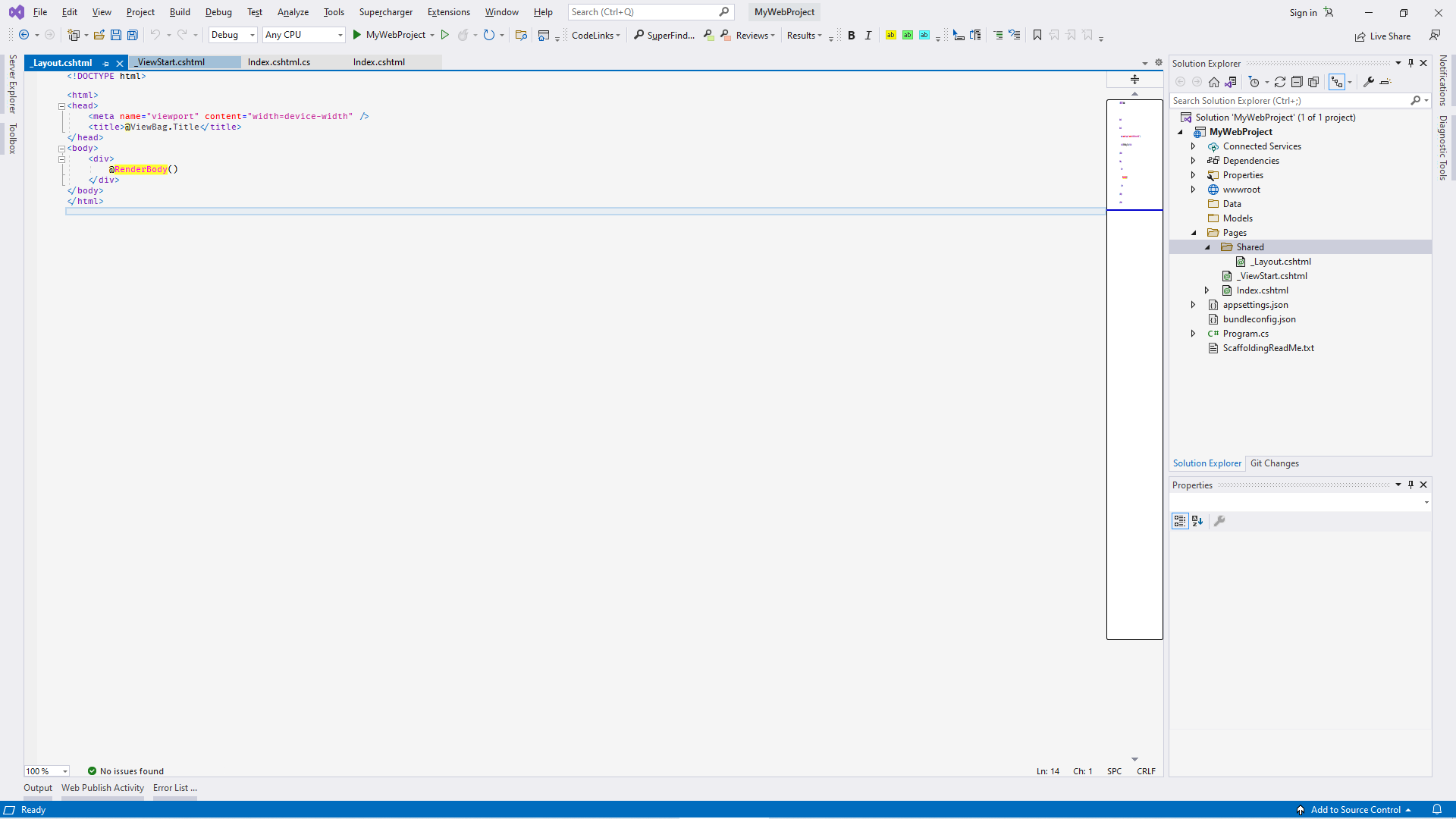Toggle bookmark on current line
The width and height of the screenshot is (1456, 819).
tap(1037, 35)
